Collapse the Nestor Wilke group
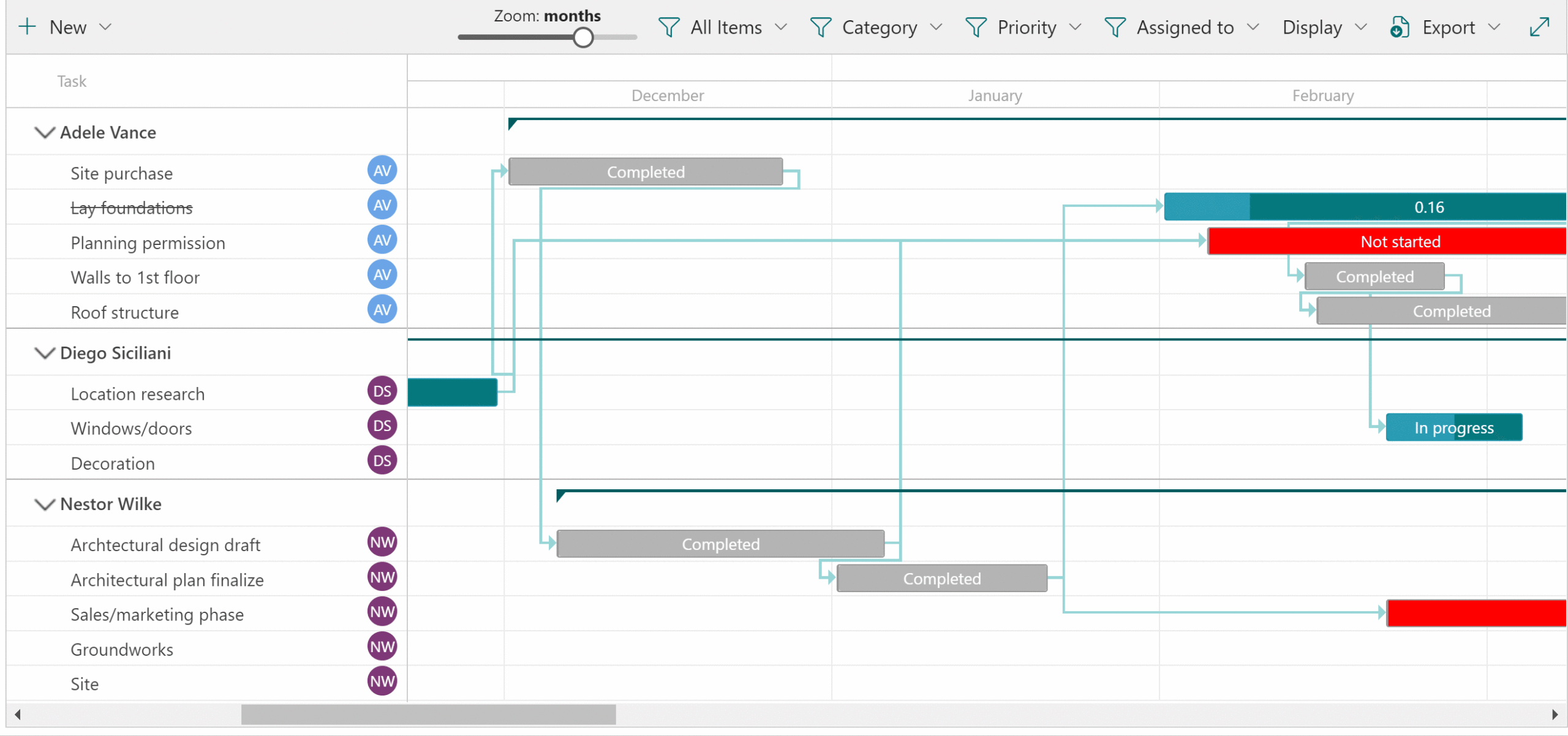This screenshot has height=736, width=1568. pyautogui.click(x=43, y=504)
